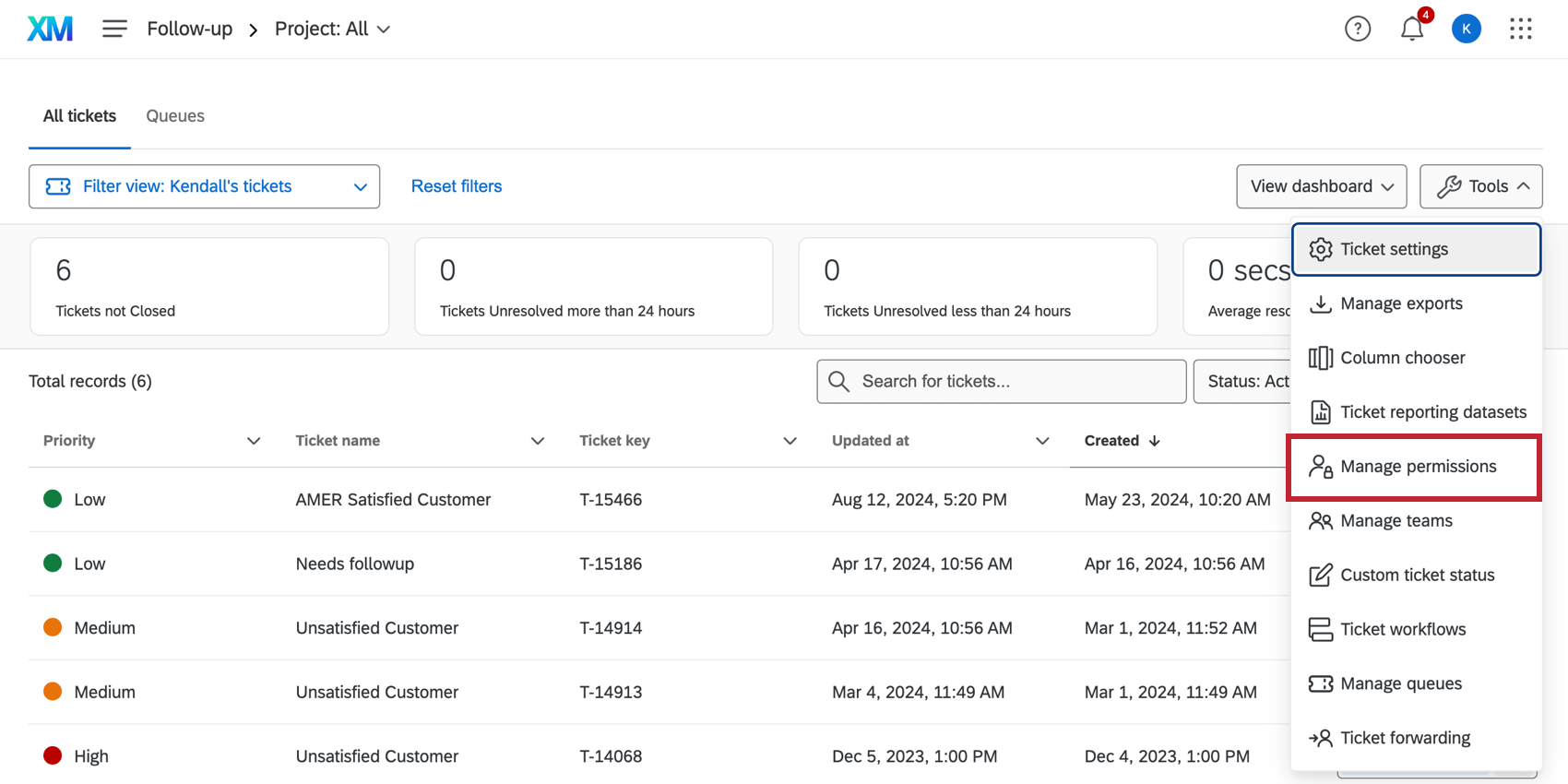This screenshot has width=1568, height=784.
Task: Open the Filter view: Kendall's tickets dropdown
Action: point(204,186)
